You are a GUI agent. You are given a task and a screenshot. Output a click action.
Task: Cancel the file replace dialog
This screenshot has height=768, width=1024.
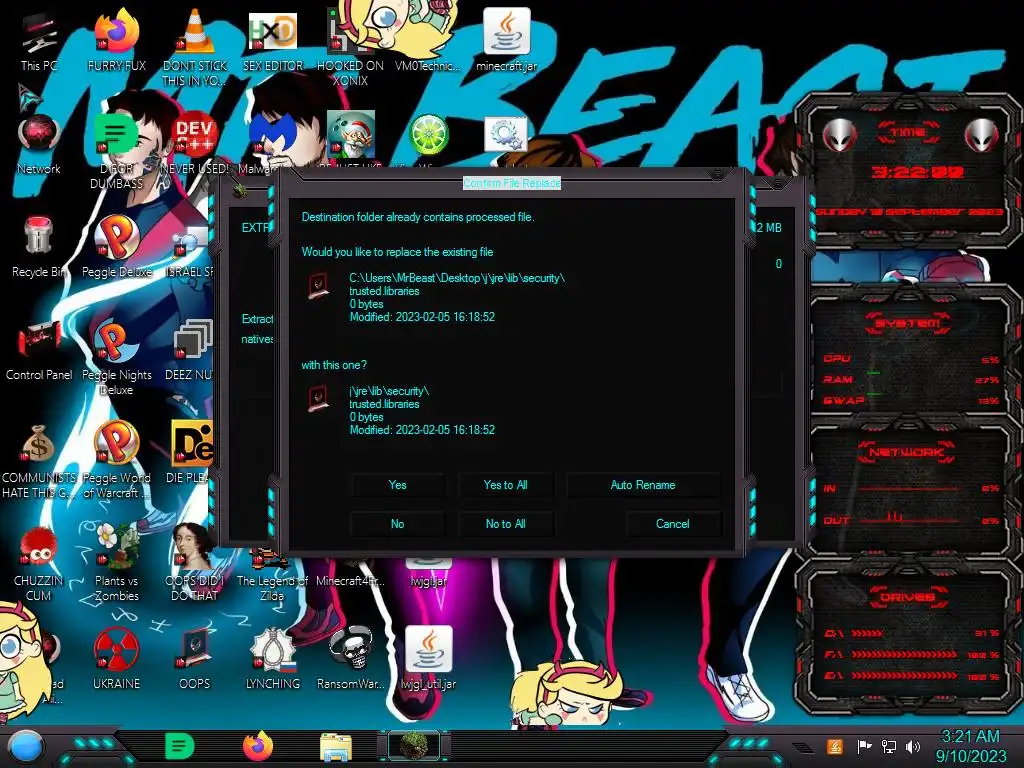pyautogui.click(x=673, y=524)
